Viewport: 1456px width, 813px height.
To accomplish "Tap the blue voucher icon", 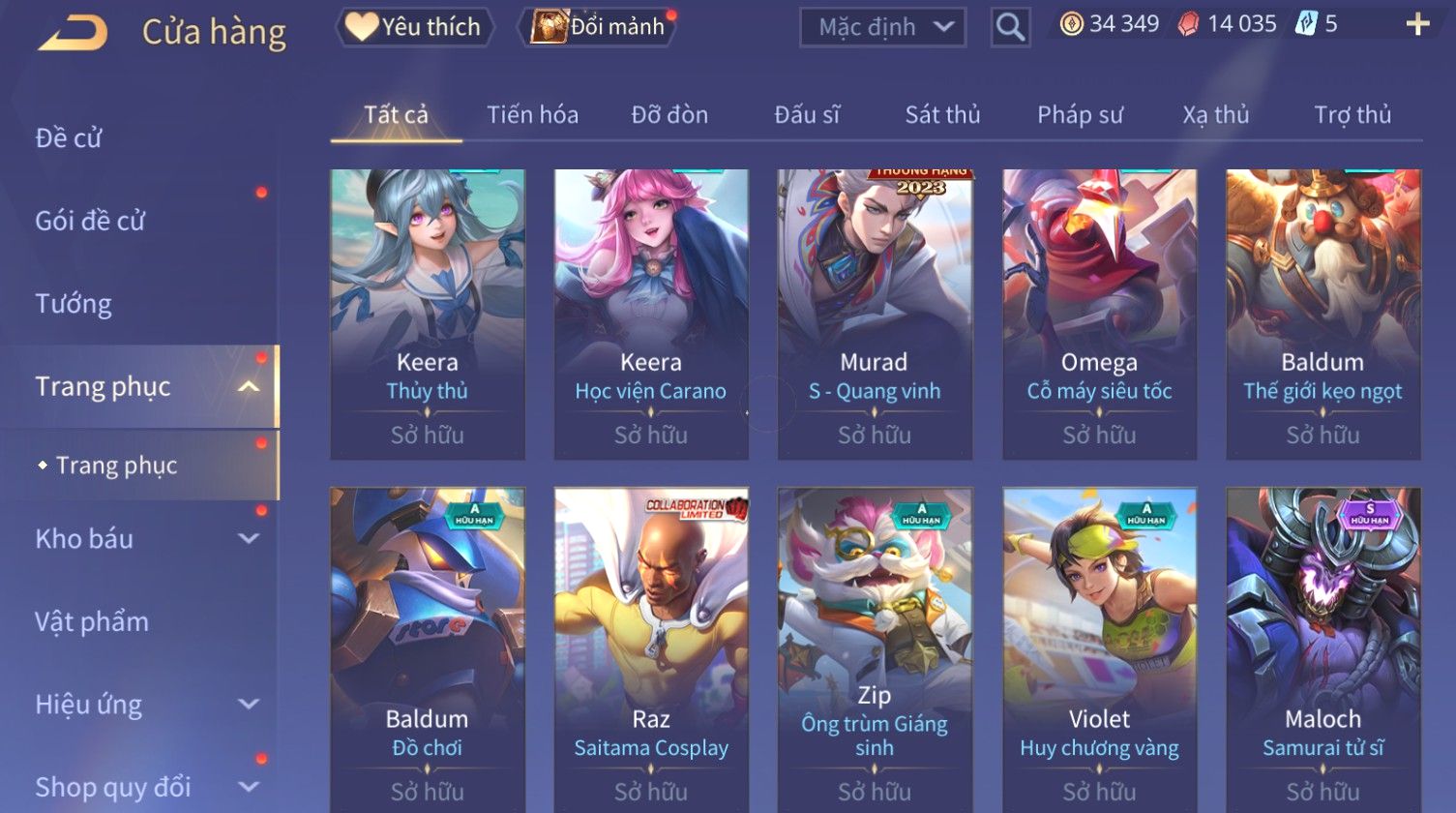I will tap(1306, 24).
